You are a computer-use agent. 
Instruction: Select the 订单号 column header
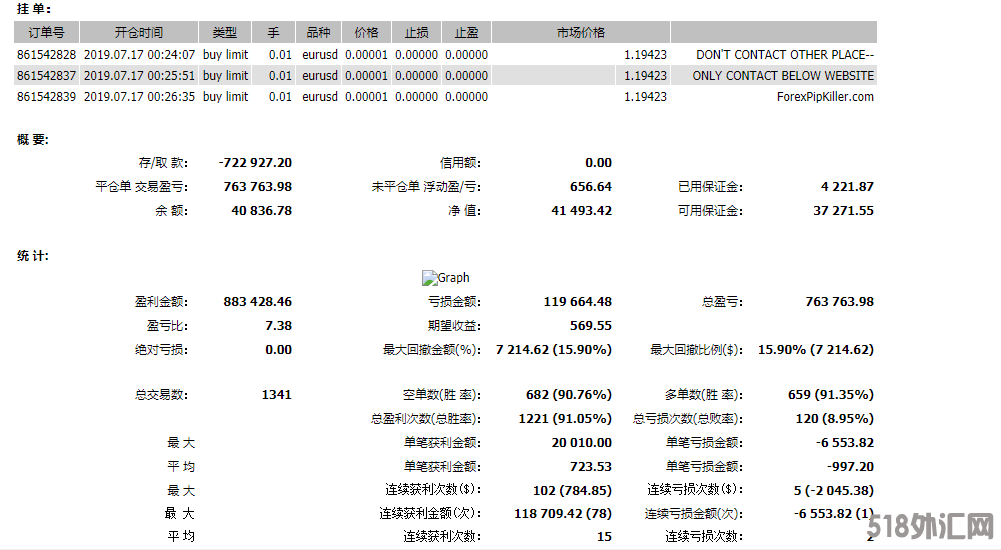pos(47,33)
